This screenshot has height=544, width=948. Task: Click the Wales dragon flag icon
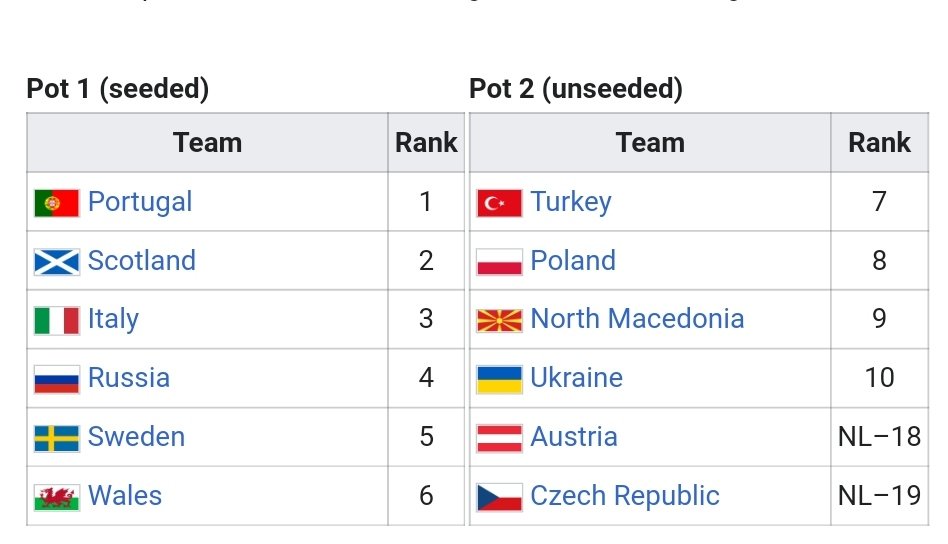click(x=57, y=497)
